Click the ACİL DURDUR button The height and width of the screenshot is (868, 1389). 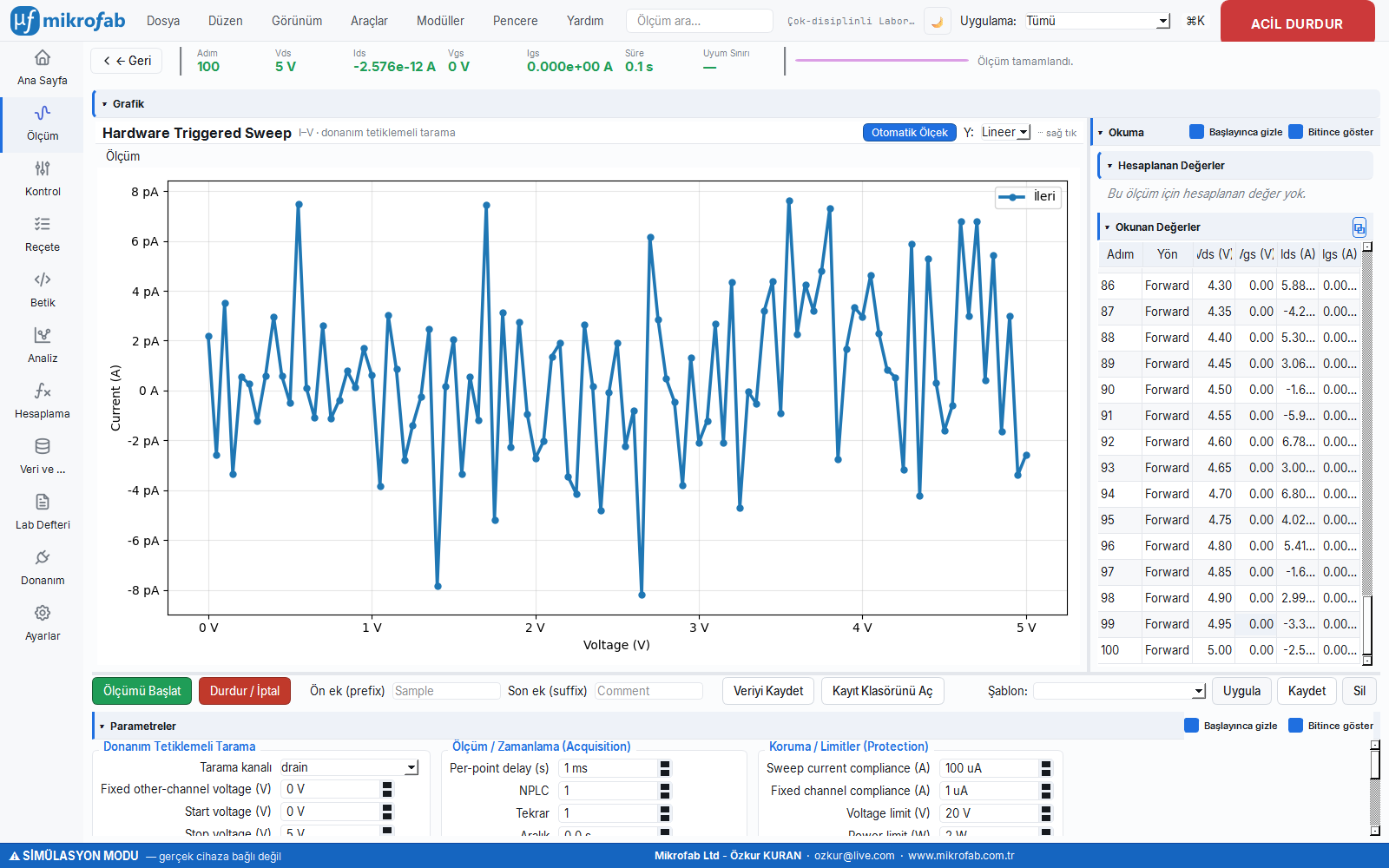pos(1297,22)
